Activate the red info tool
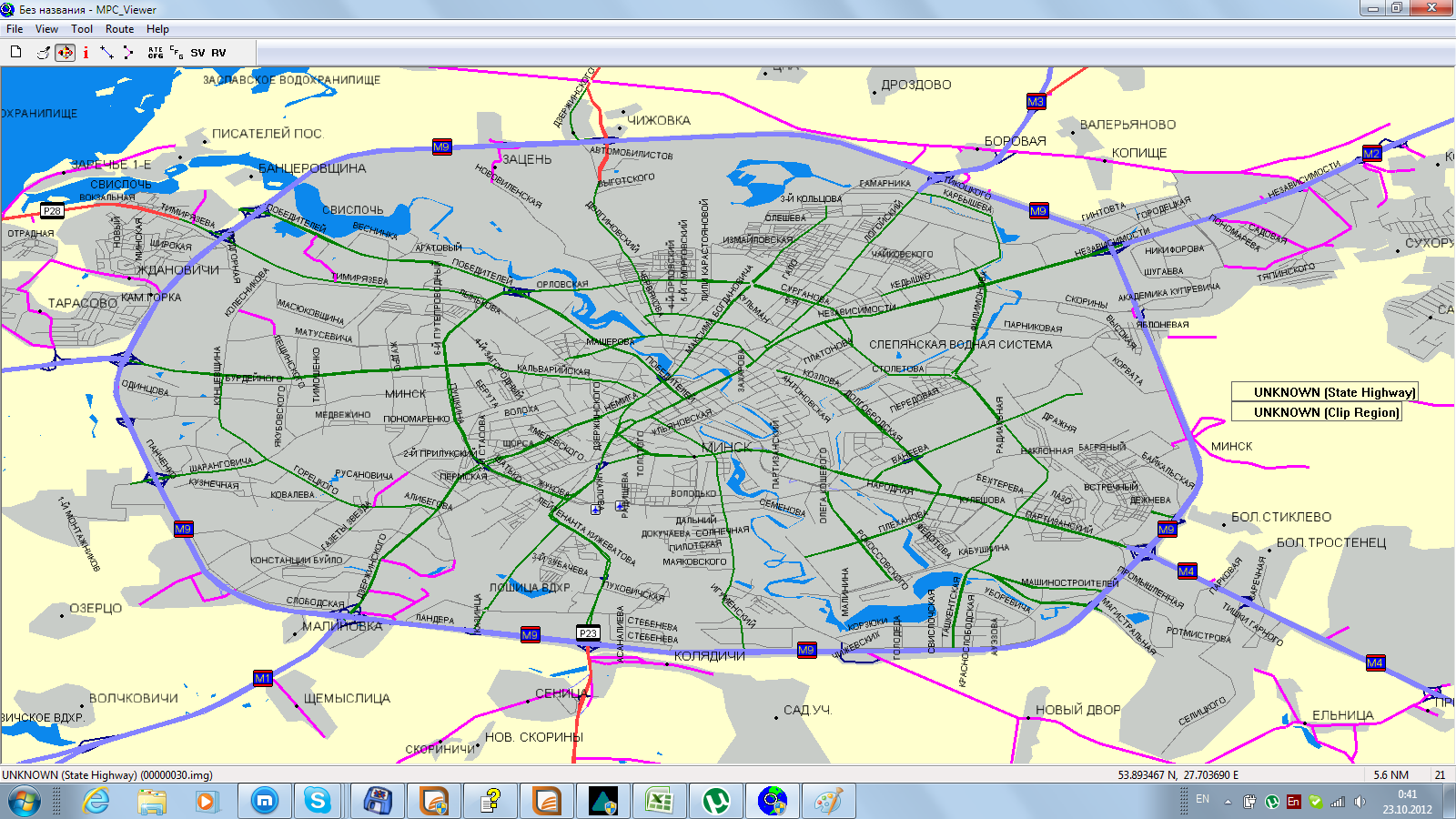1456x819 pixels. 86,53
